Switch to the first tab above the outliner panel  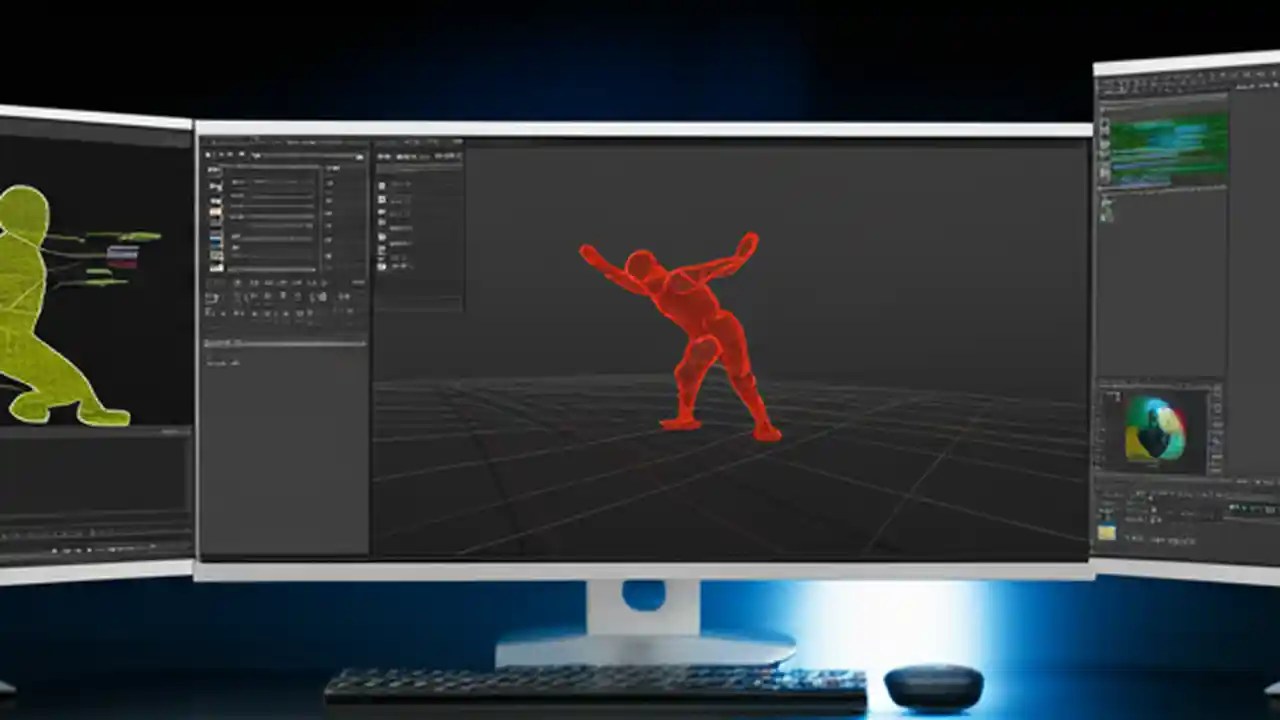tap(385, 155)
